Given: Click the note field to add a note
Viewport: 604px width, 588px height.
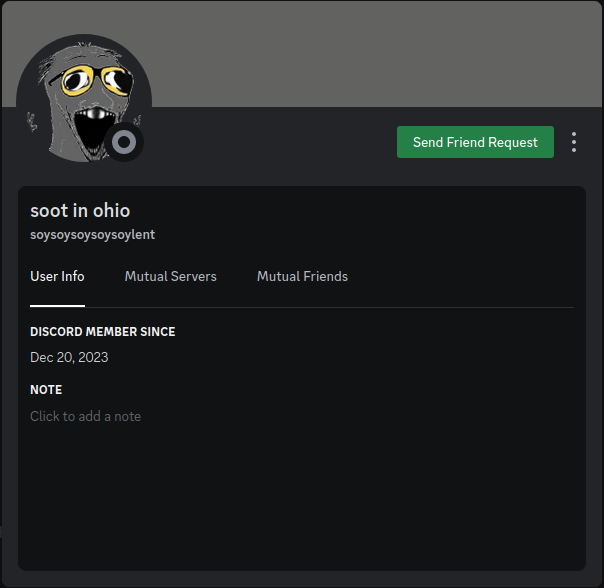Looking at the screenshot, I should point(86,416).
